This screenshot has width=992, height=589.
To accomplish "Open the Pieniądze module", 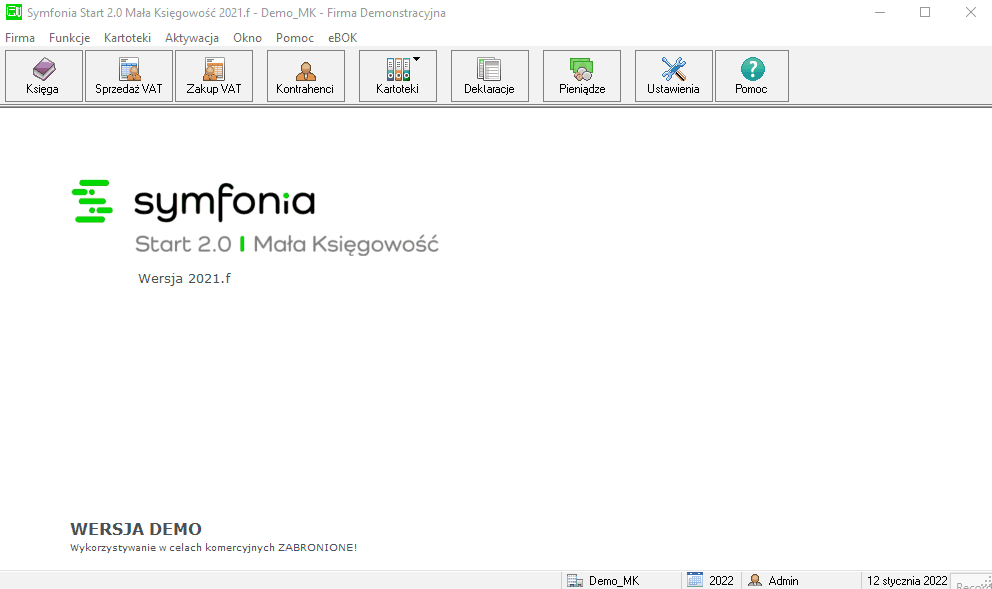I will pos(582,76).
